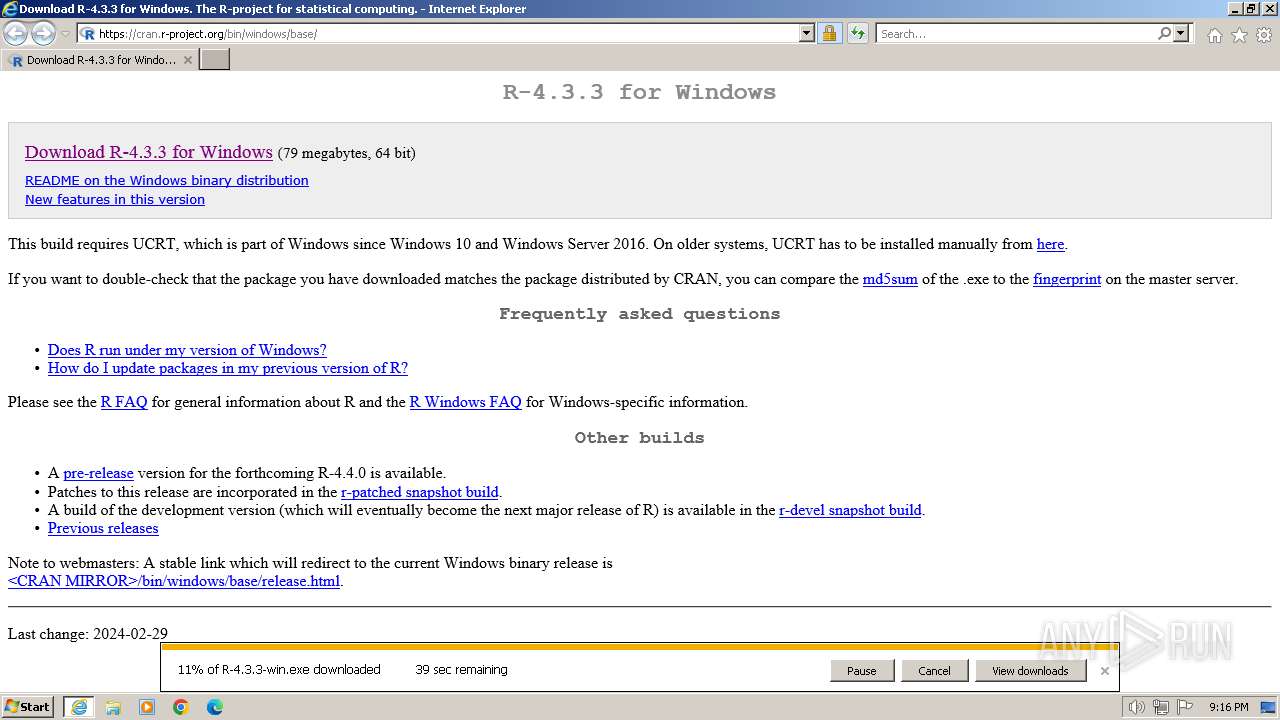Launch Microsoft Edge from the taskbar
1280x720 pixels.
click(x=215, y=707)
